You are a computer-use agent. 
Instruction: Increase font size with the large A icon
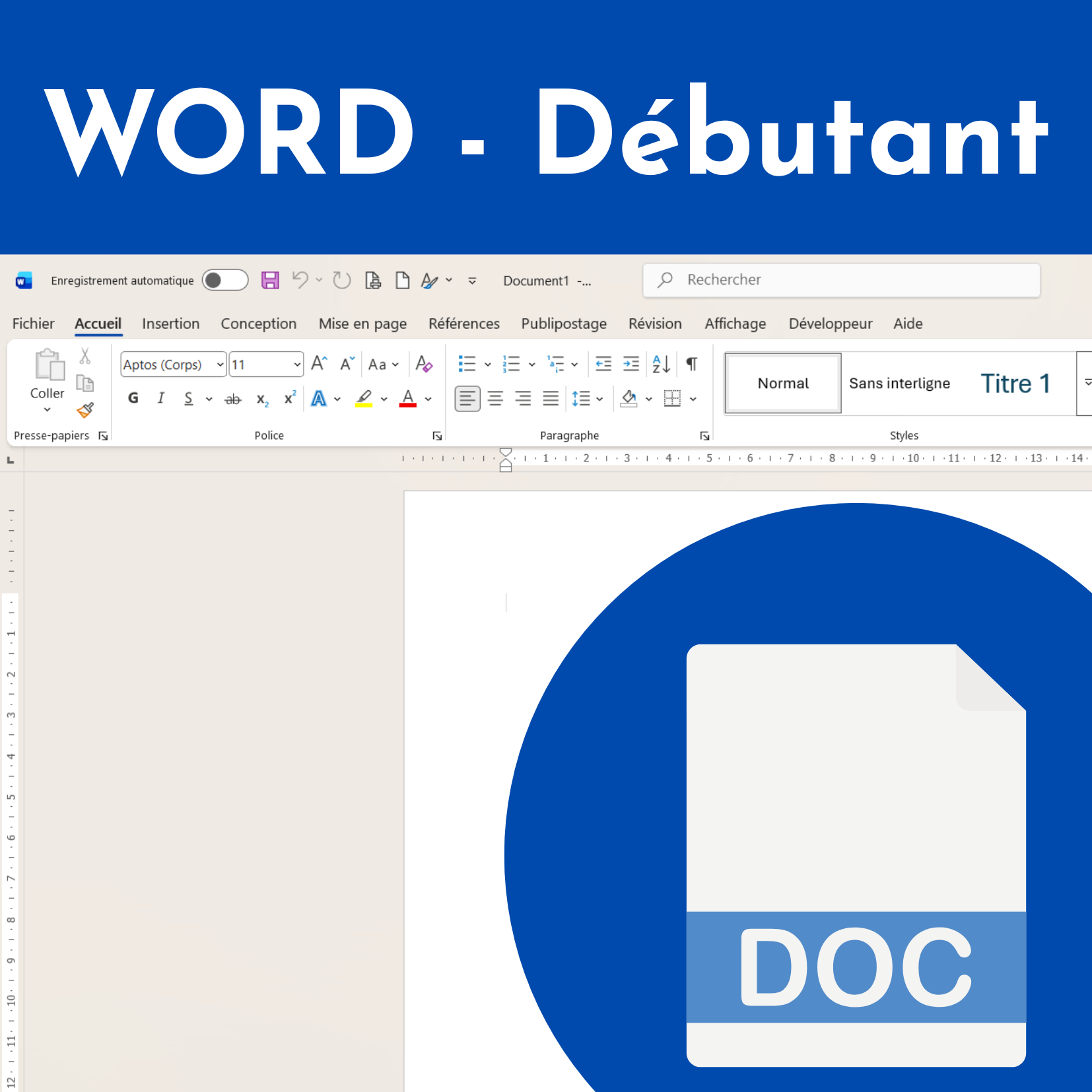click(319, 364)
